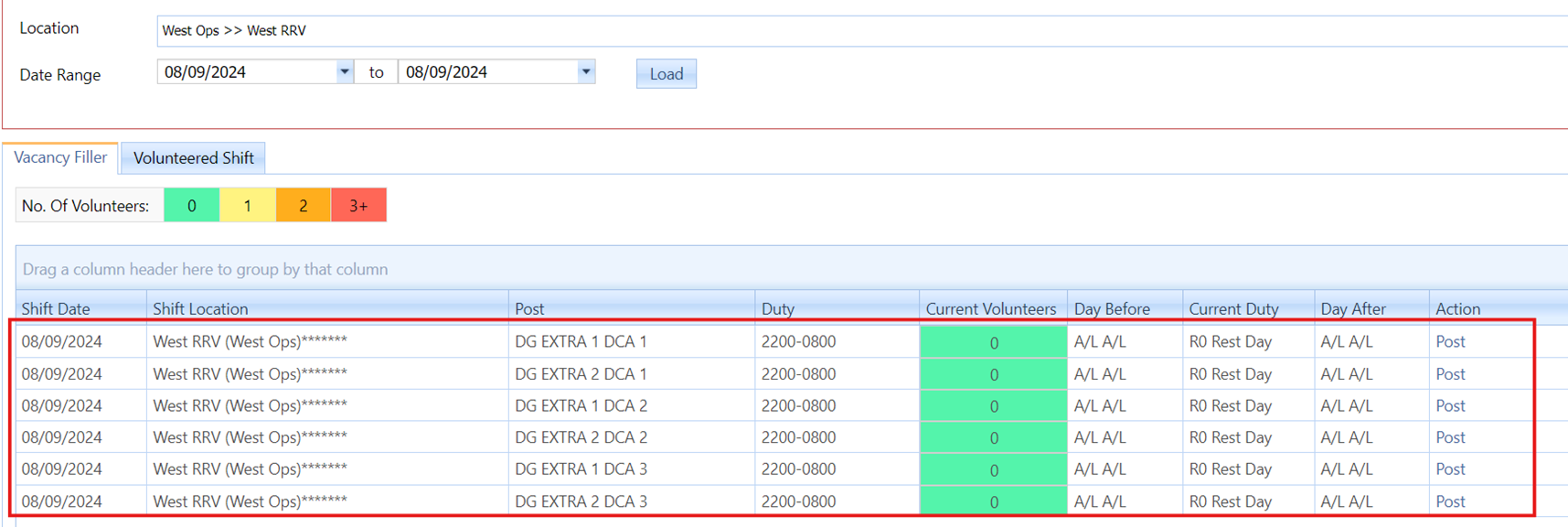Click volunteer count cell for DG EXTRA 2 DCA 2
1568x527 pixels.
(x=993, y=438)
